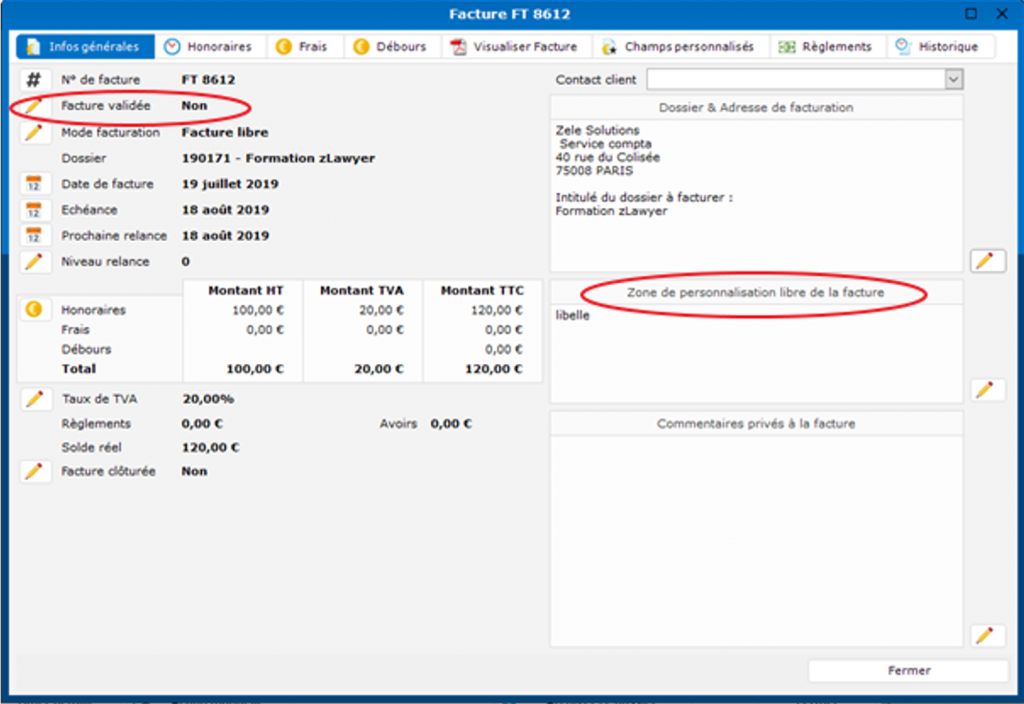Viewport: 1024px width, 704px height.
Task: Click pencil icon next to Mode facturation
Action: 35,132
